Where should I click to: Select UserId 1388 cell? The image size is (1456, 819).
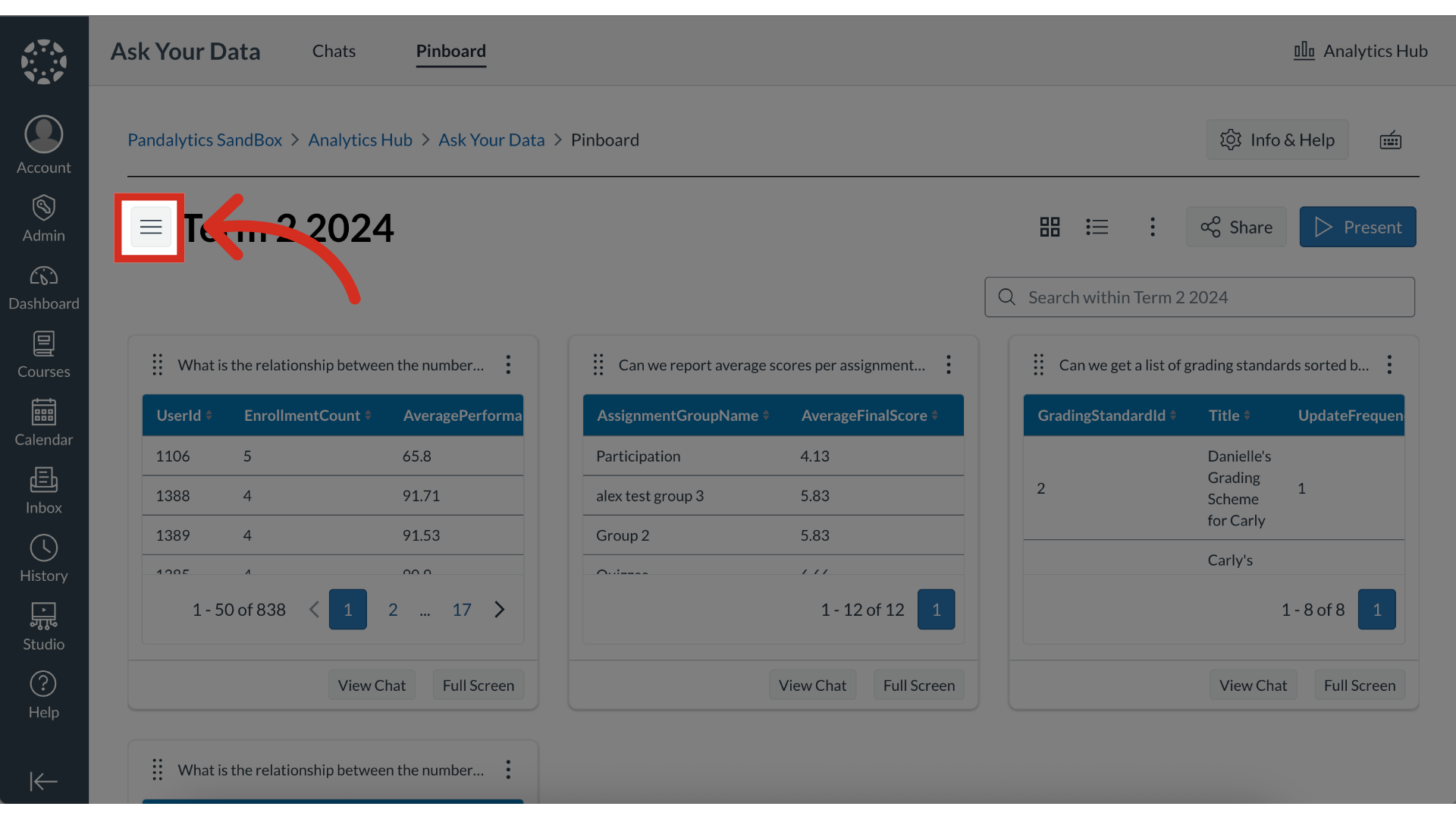click(173, 496)
